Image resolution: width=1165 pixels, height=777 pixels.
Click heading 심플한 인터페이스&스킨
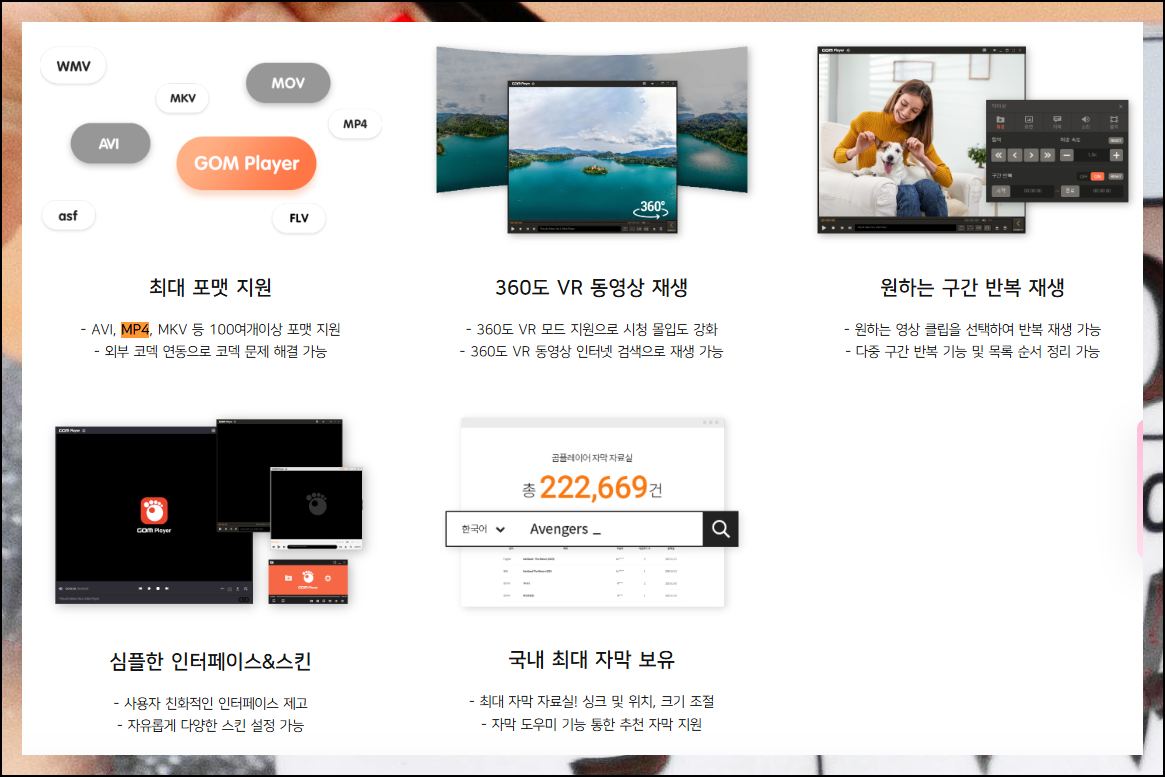coord(210,661)
